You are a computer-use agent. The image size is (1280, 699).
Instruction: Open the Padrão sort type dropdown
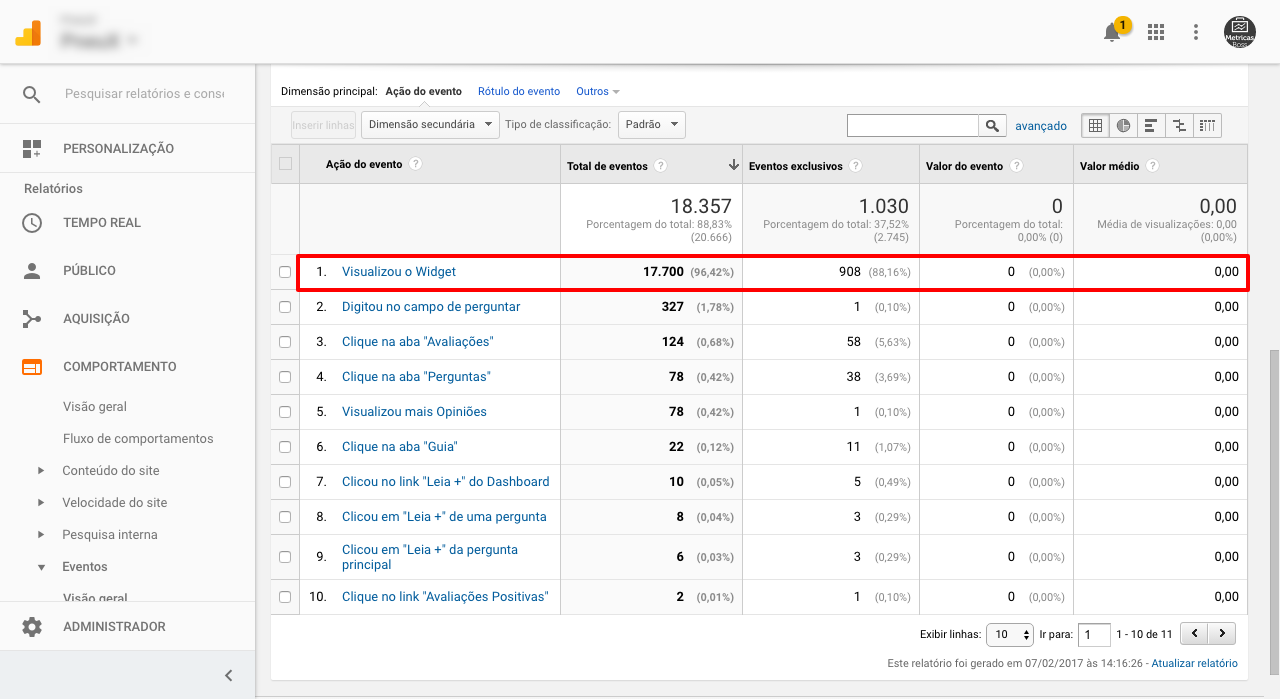tap(651, 125)
